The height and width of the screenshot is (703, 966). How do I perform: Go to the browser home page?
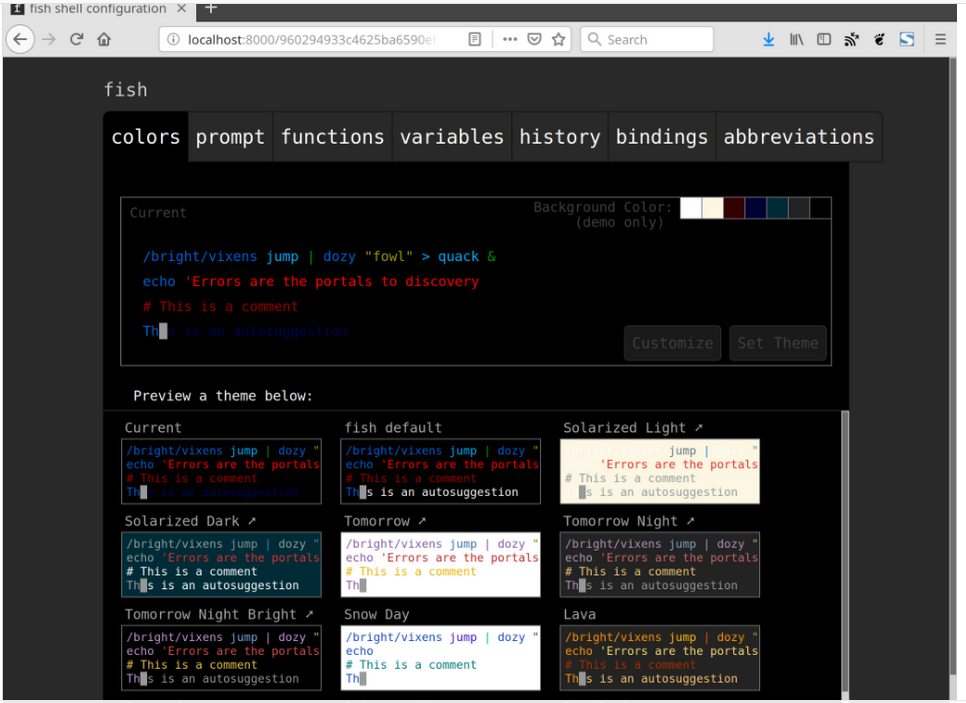click(x=104, y=40)
